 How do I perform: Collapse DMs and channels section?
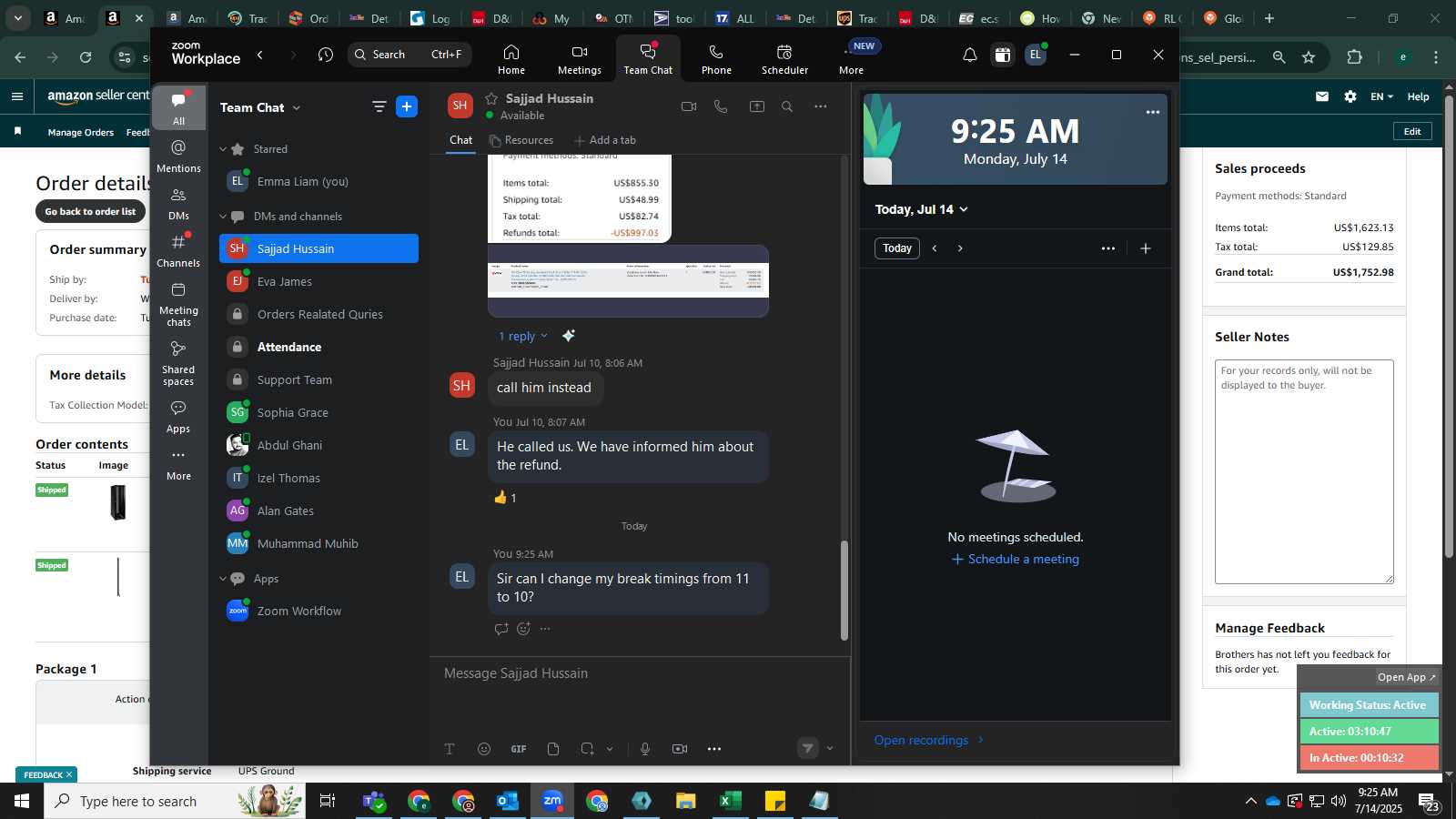point(223,217)
